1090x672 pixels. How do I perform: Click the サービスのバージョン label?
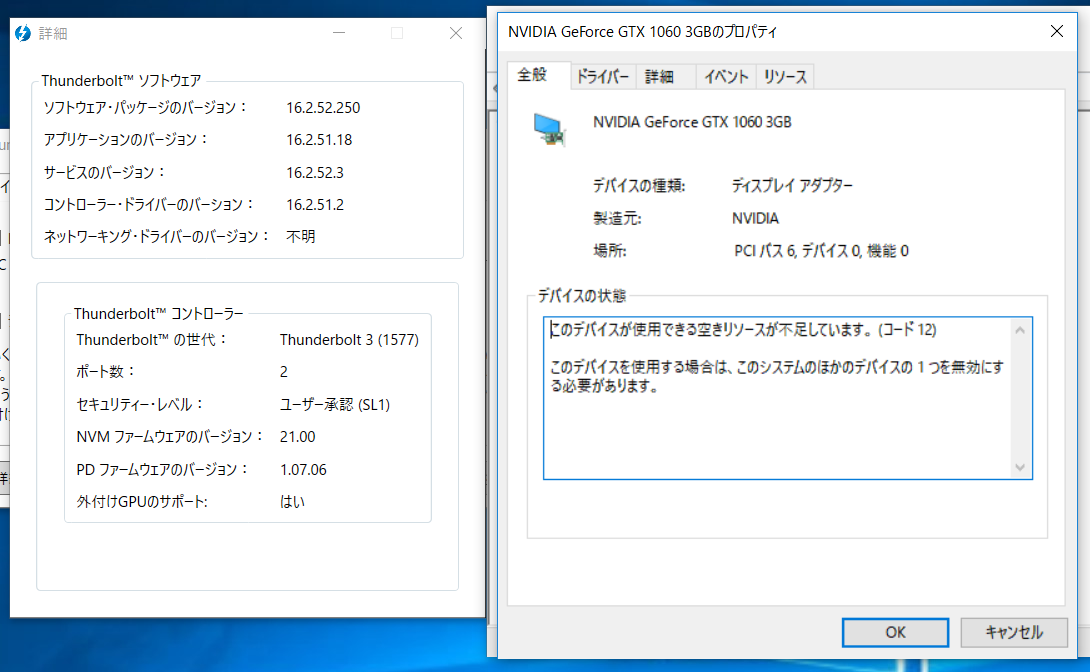[104, 172]
